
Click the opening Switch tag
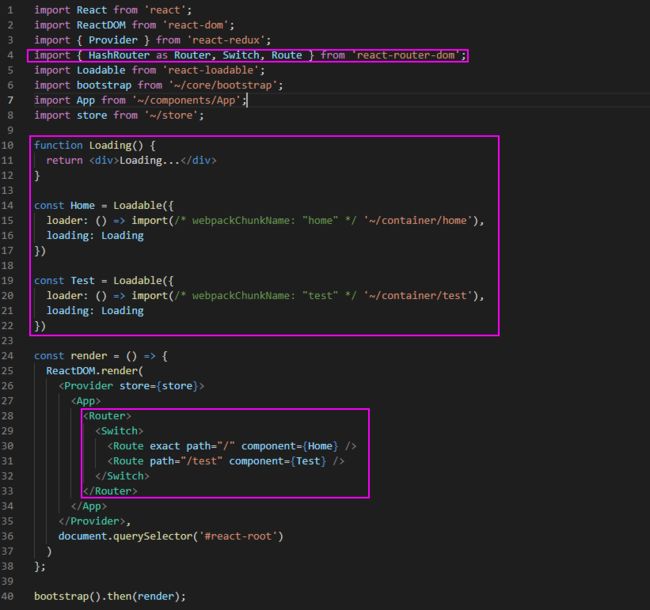pyautogui.click(x=119, y=431)
